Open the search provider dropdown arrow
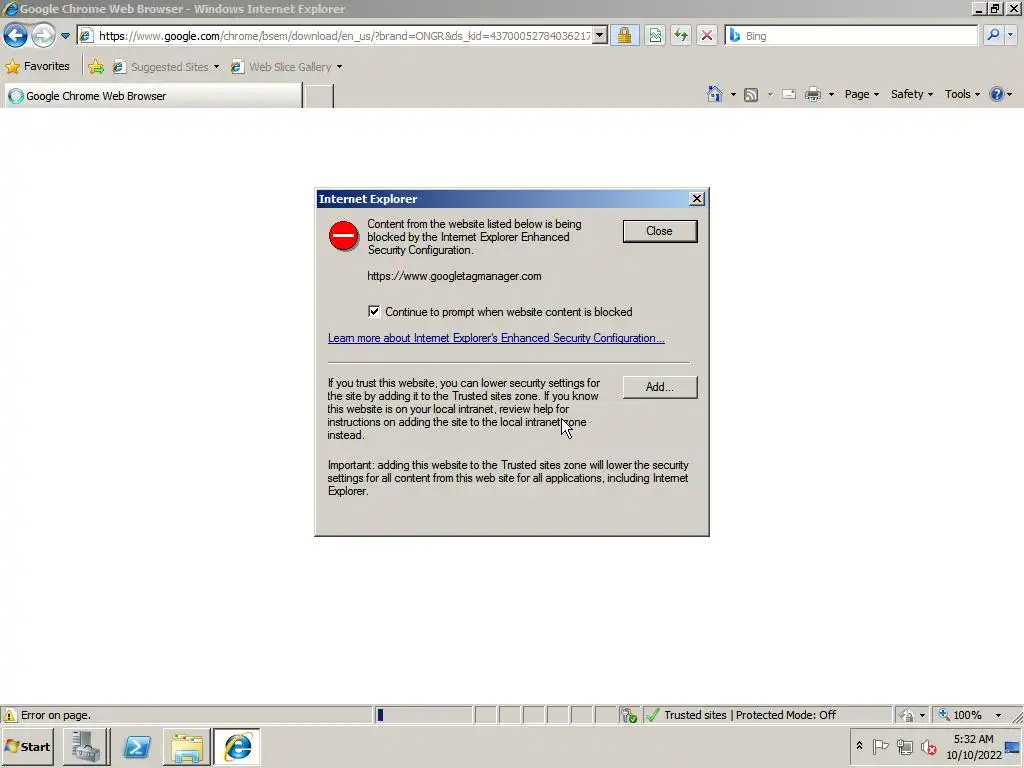 [1011, 35]
